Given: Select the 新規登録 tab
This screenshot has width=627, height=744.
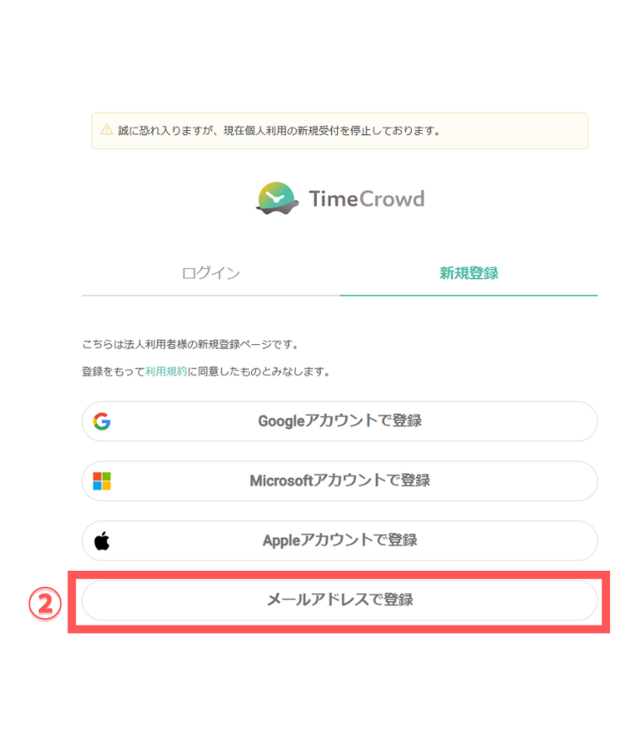Looking at the screenshot, I should coord(469,273).
